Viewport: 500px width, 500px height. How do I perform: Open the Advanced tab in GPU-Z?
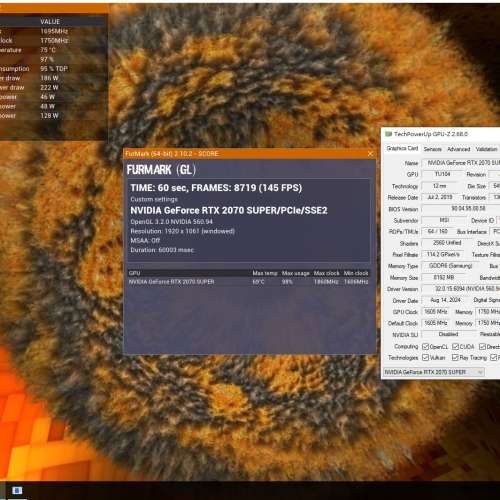459,149
